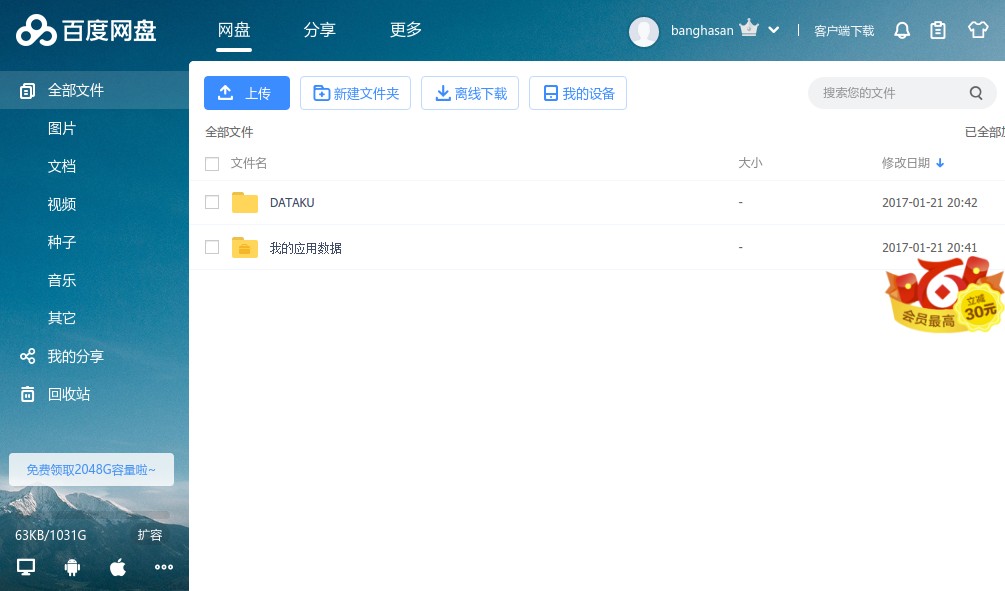1005x591 pixels.
Task: Click the Android download icon
Action: point(71,567)
